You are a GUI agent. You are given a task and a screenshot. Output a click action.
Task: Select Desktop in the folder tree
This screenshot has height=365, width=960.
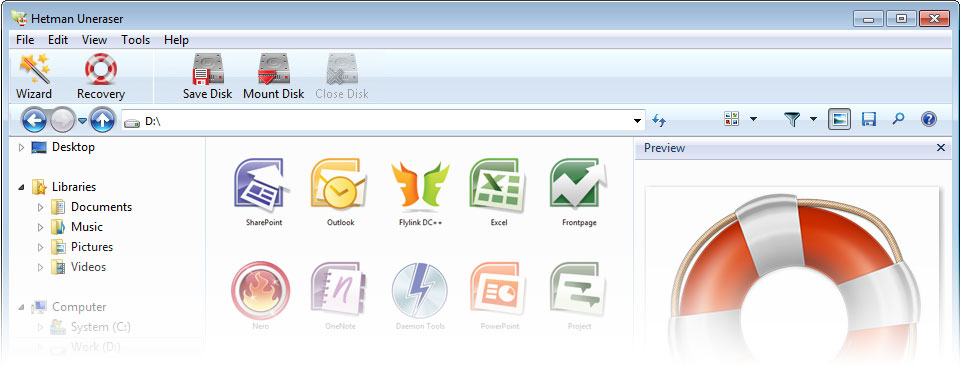pos(73,147)
